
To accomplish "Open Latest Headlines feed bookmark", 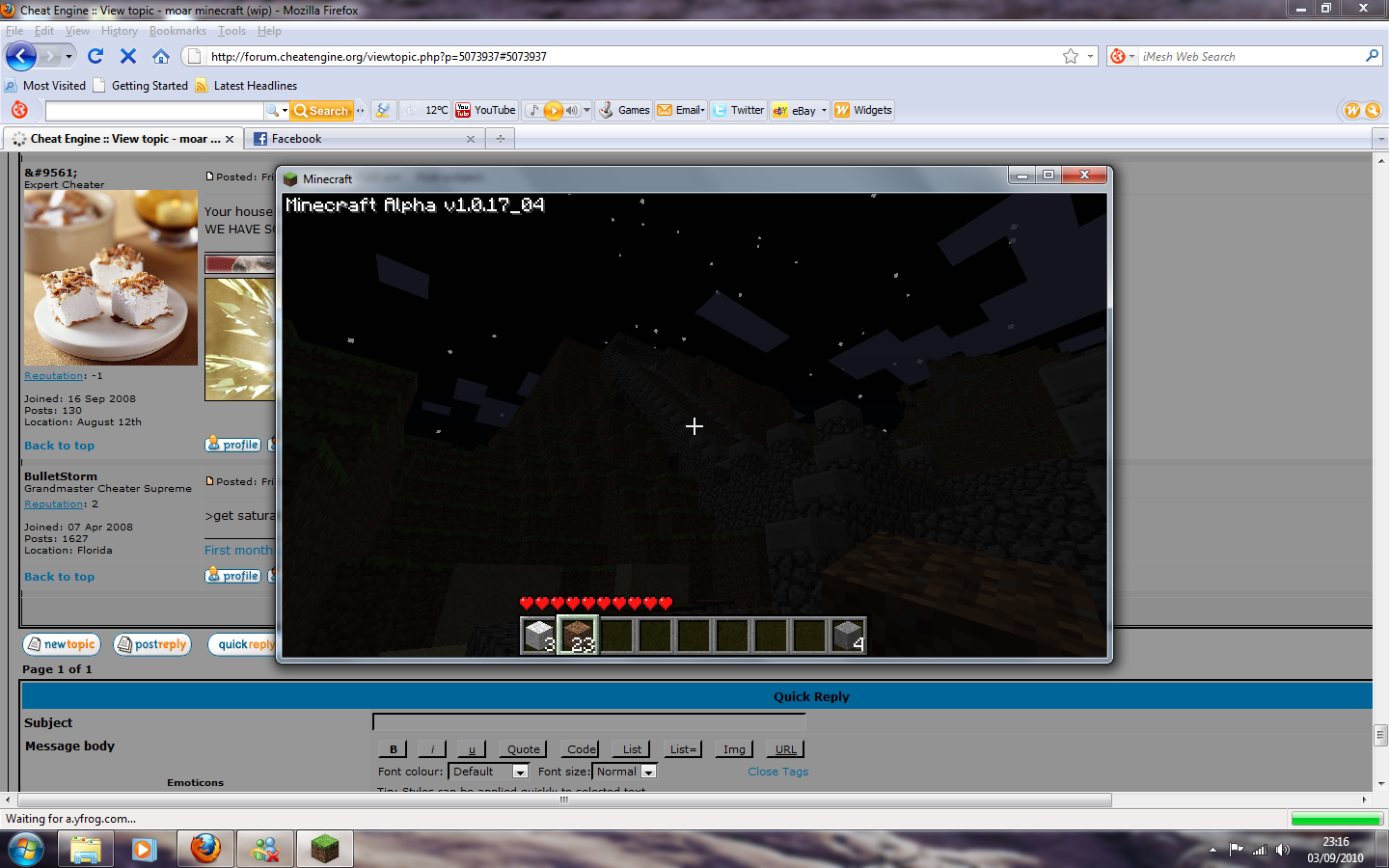I will click(246, 85).
